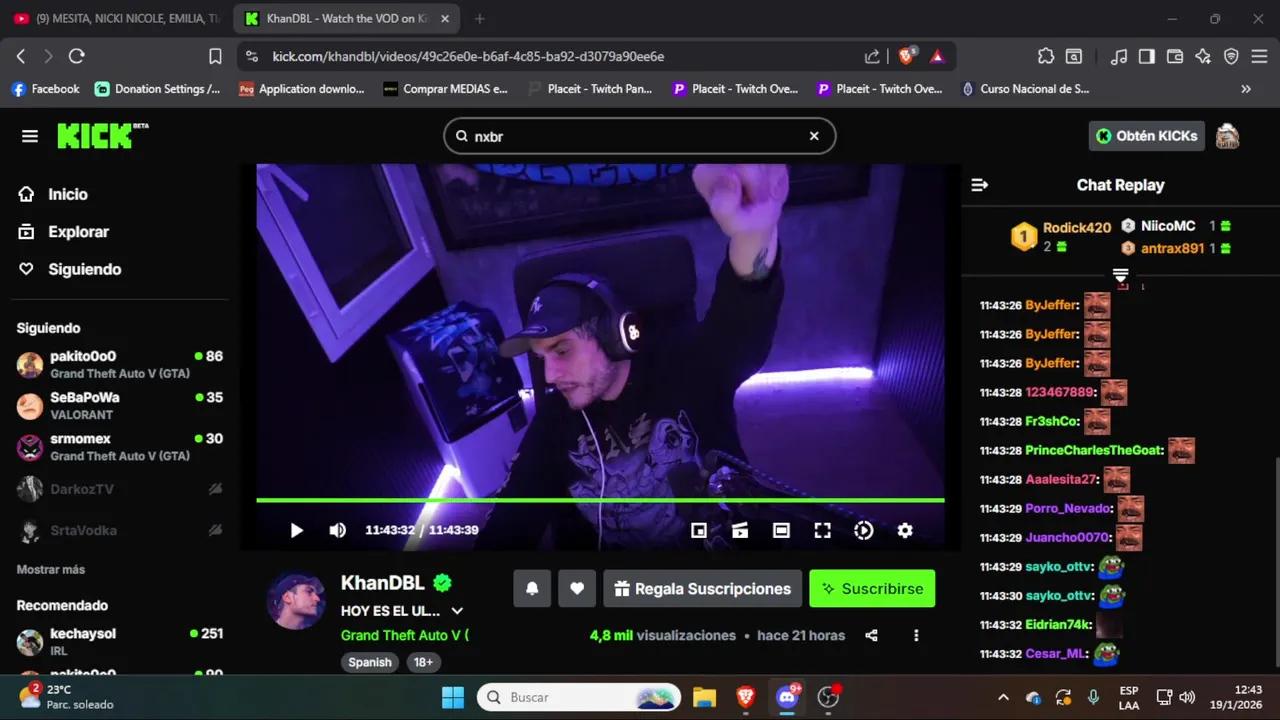
Task: Click KhanDBL channel name
Action: click(x=383, y=583)
